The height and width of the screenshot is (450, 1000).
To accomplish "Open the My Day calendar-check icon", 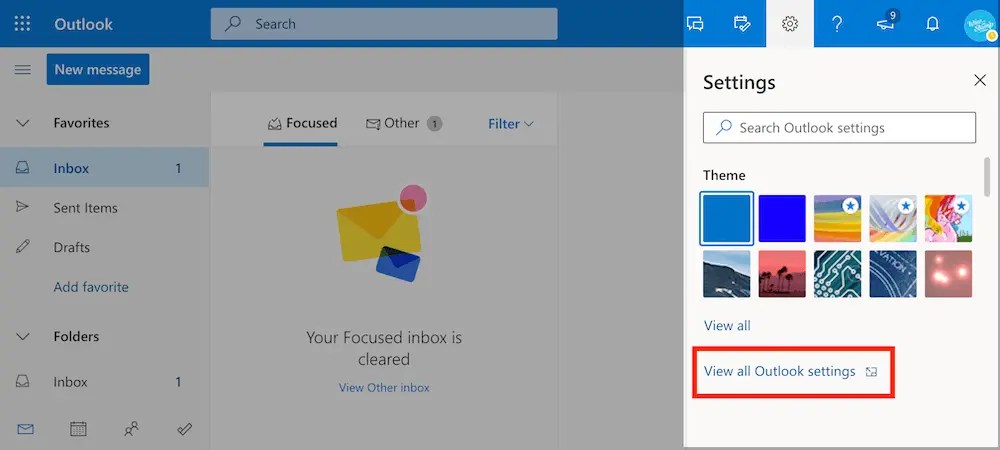I will [x=742, y=24].
